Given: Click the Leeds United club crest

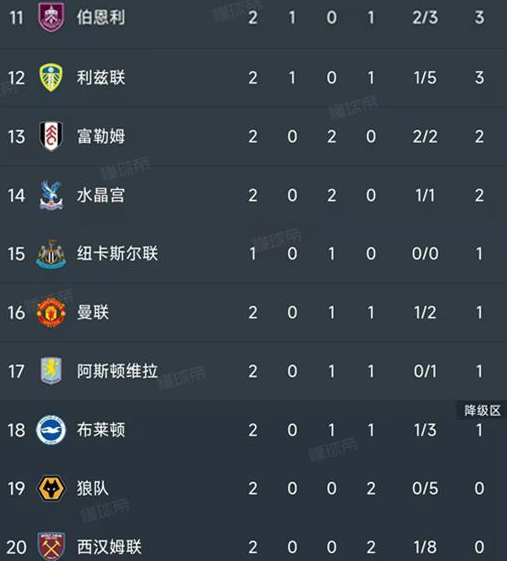Looking at the screenshot, I should (x=51, y=77).
